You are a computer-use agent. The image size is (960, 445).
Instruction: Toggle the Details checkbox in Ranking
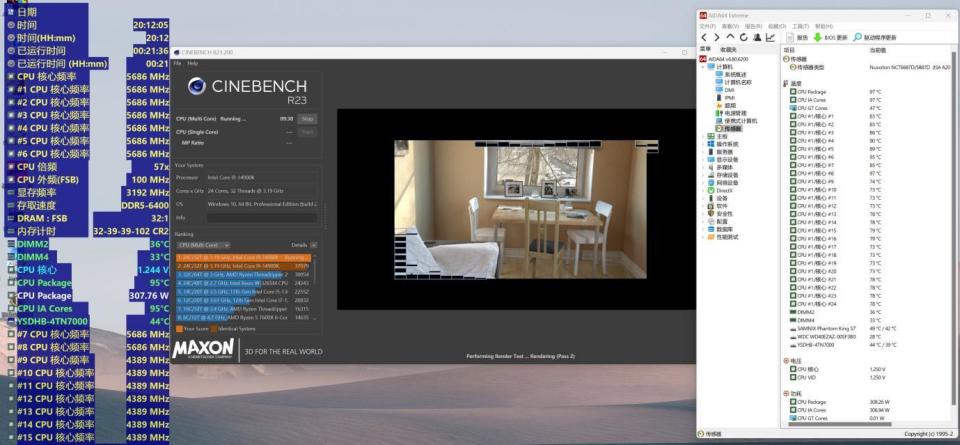313,245
